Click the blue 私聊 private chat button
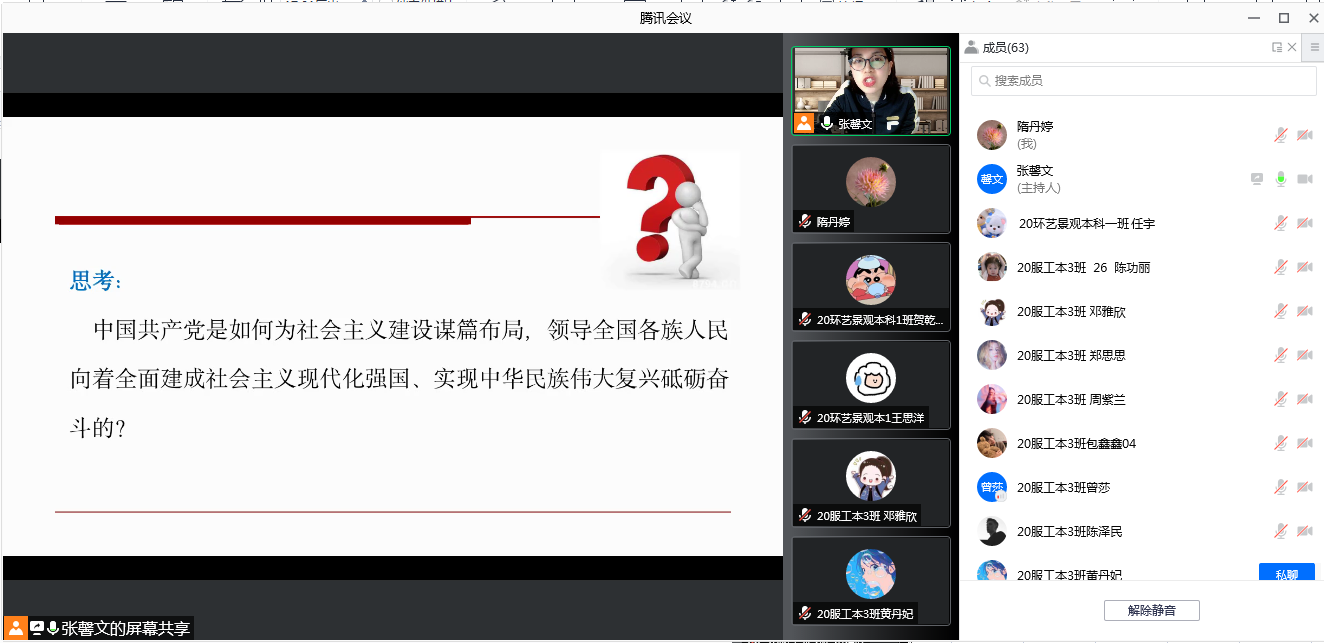The height and width of the screenshot is (643, 1324). tap(1286, 574)
